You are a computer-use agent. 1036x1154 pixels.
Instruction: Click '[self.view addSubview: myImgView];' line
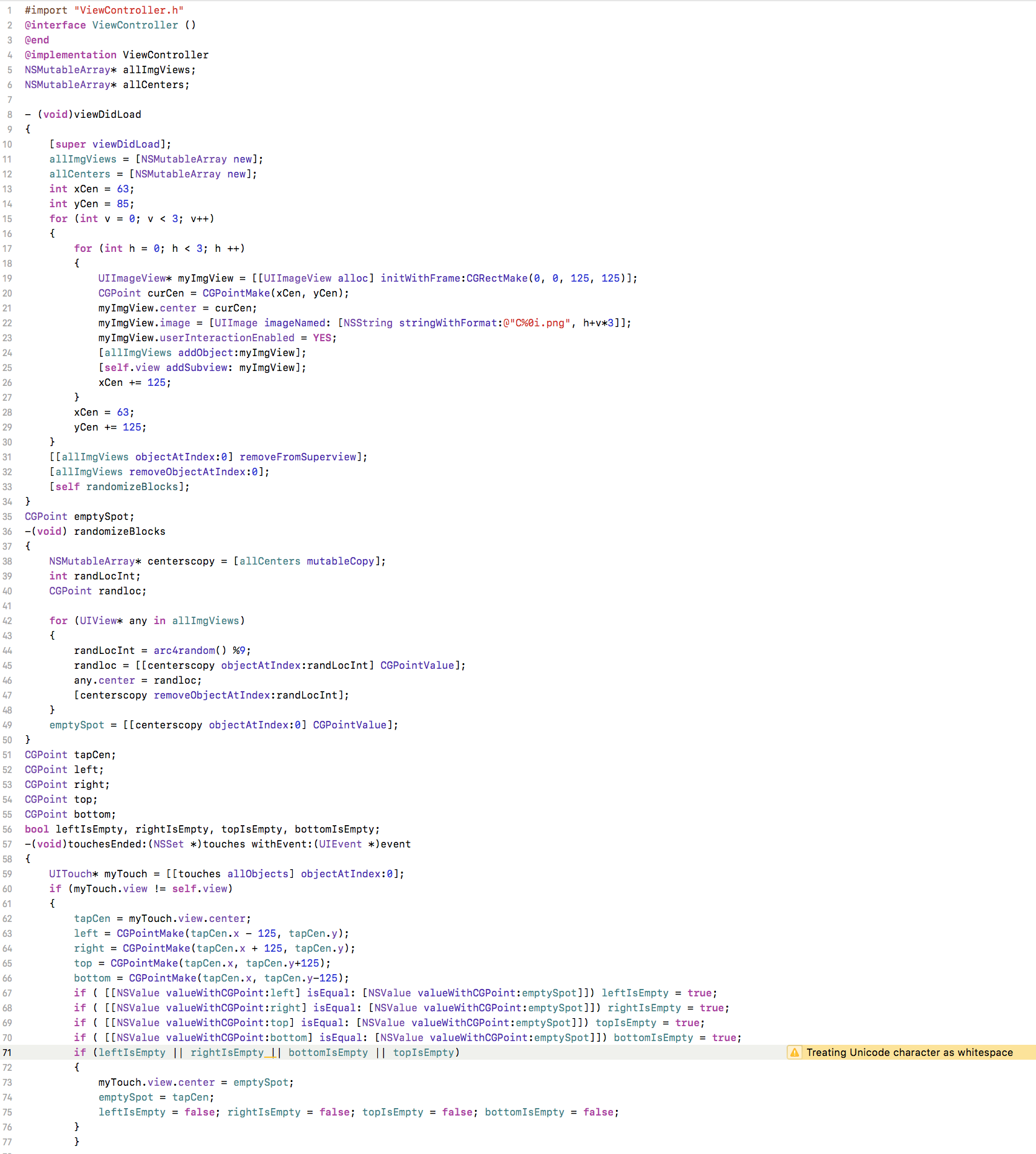click(202, 367)
